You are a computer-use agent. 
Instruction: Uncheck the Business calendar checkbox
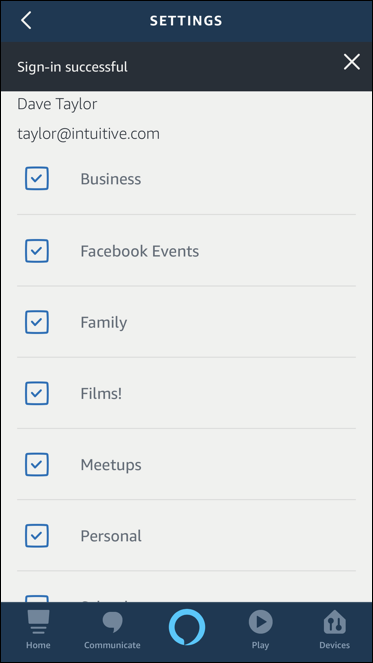pyautogui.click(x=37, y=178)
